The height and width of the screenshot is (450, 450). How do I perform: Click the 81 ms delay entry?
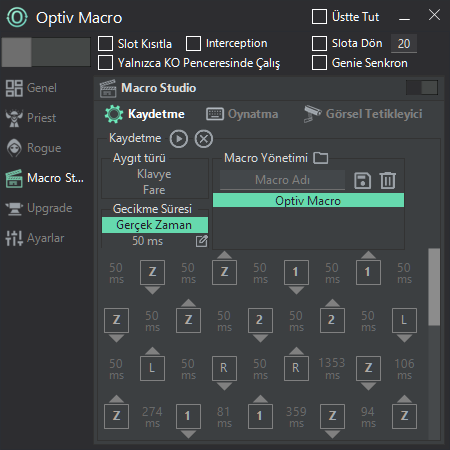[224, 417]
